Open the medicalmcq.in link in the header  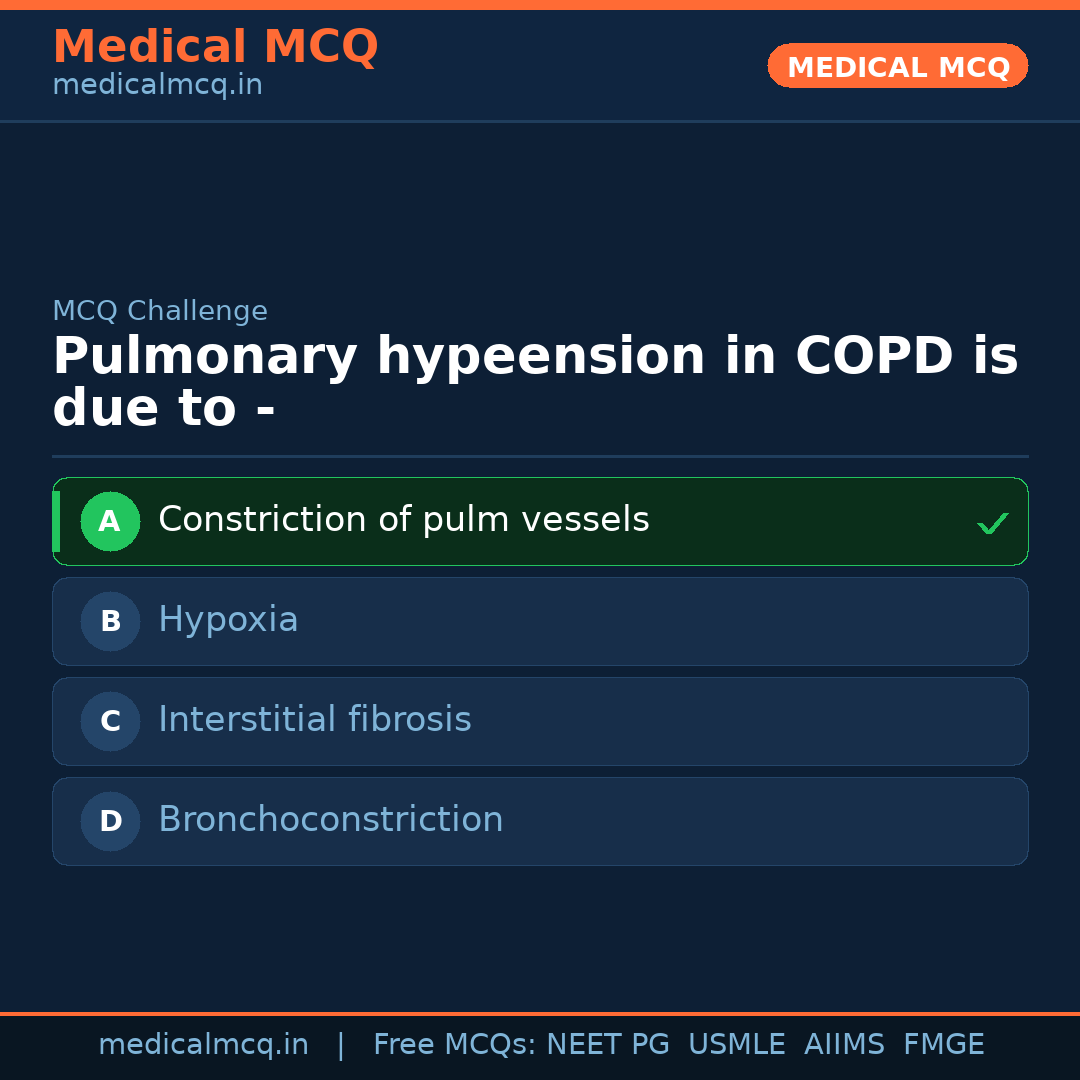click(157, 86)
